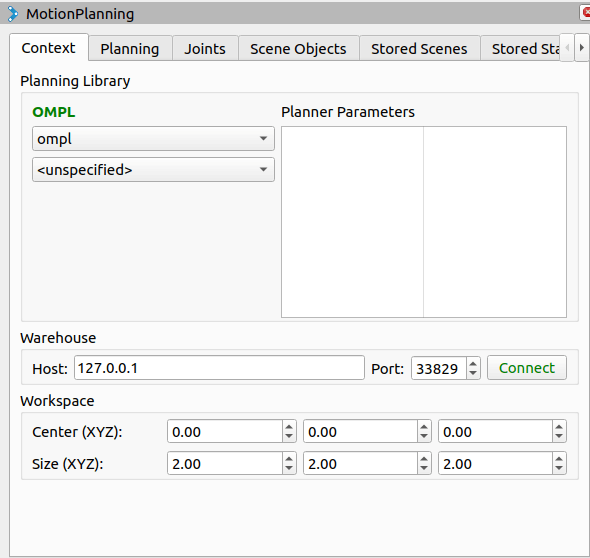Open the <unspecified> planner dropdown
The width and height of the screenshot is (590, 558).
coord(153,170)
